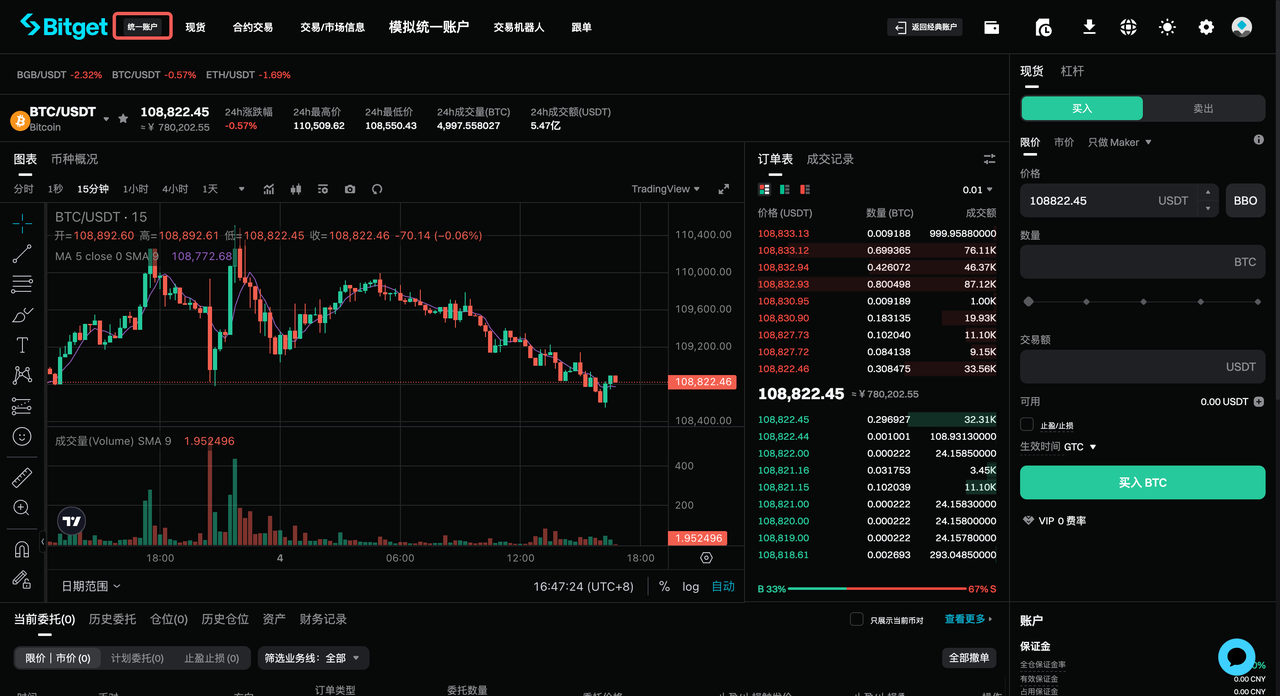Show both bids and asks order book view
The height and width of the screenshot is (696, 1280).
tap(765, 189)
